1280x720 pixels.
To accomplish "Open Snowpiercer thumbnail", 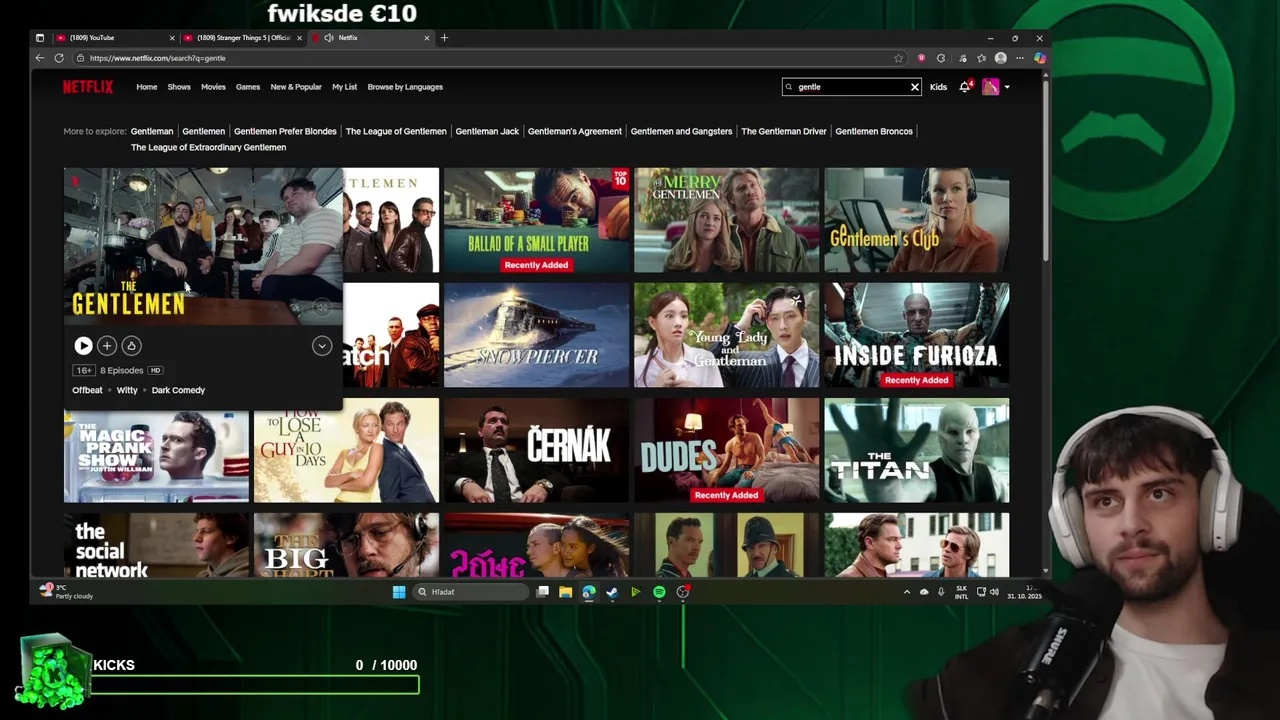I will point(536,335).
